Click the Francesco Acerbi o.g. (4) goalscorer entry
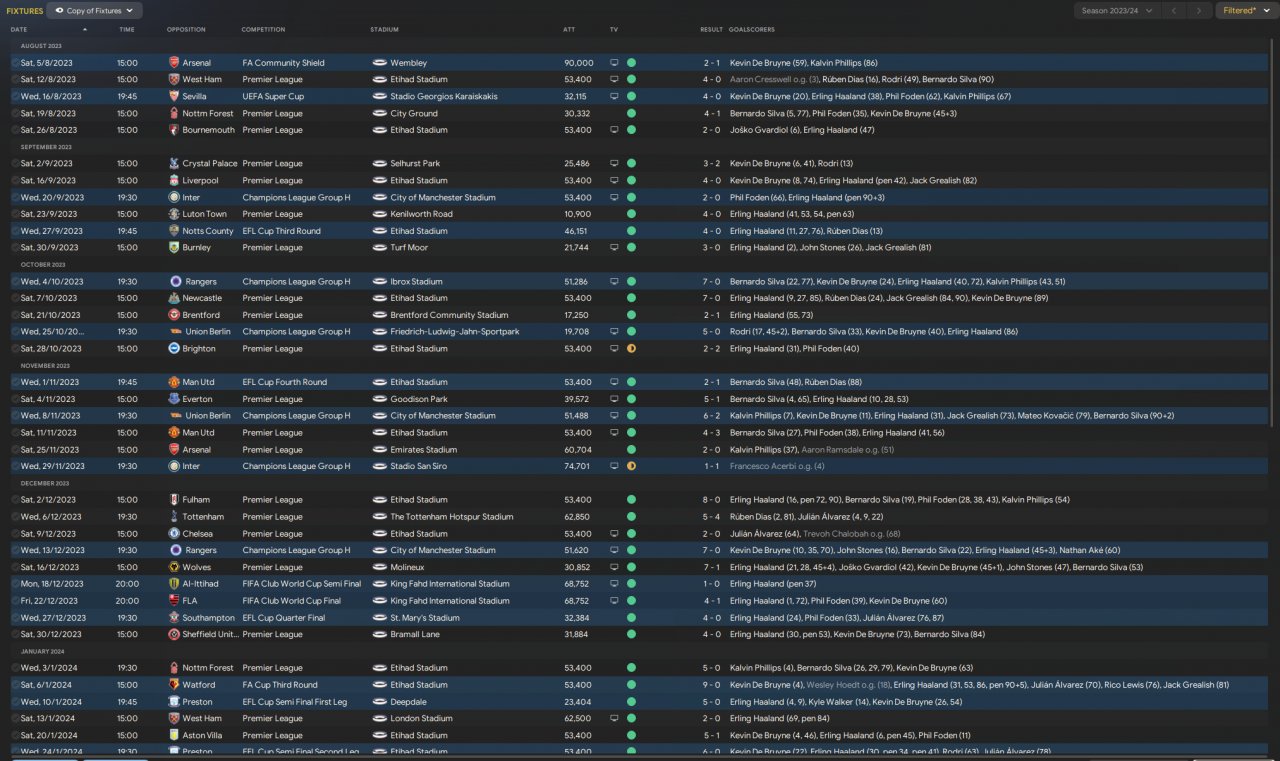Image resolution: width=1280 pixels, height=761 pixels. click(777, 466)
